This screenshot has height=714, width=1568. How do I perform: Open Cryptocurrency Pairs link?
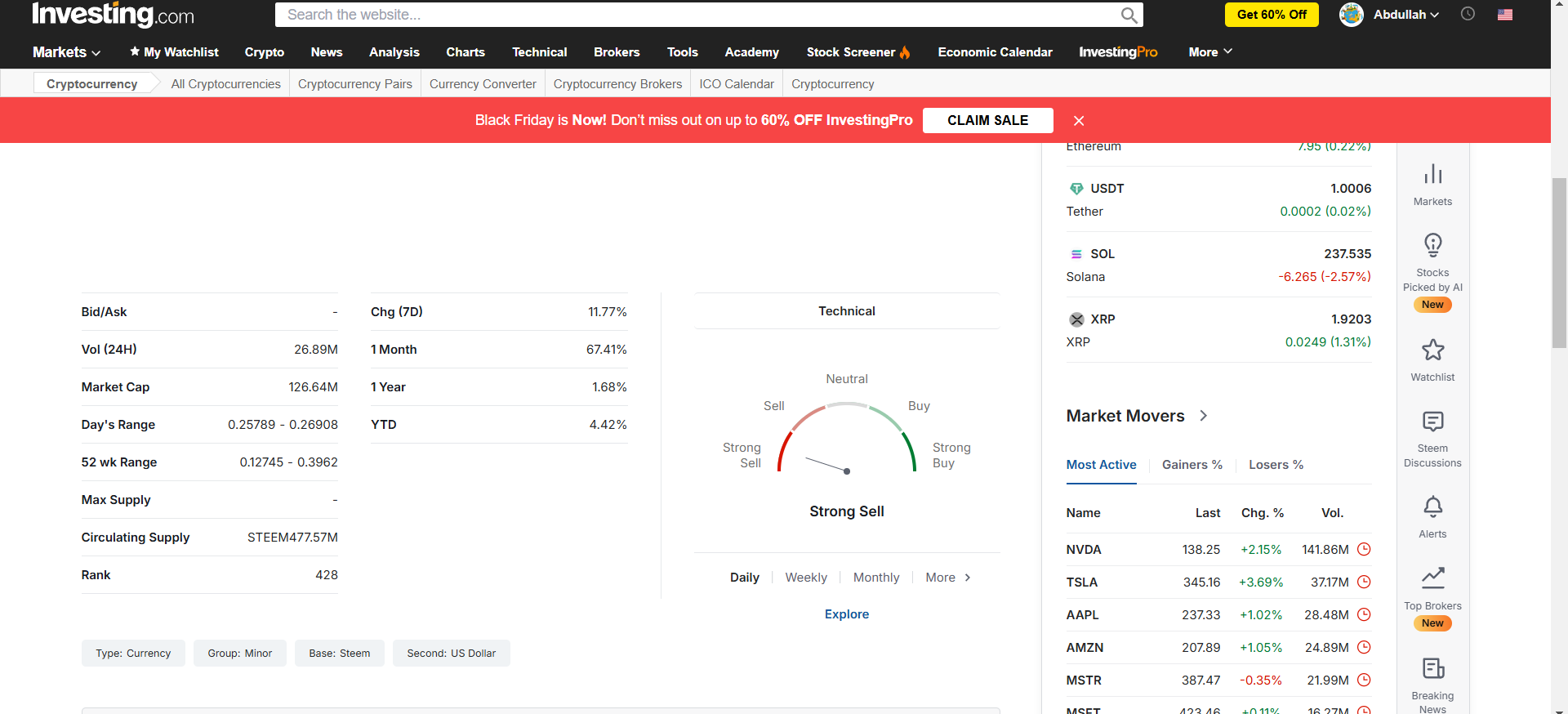[x=355, y=84]
